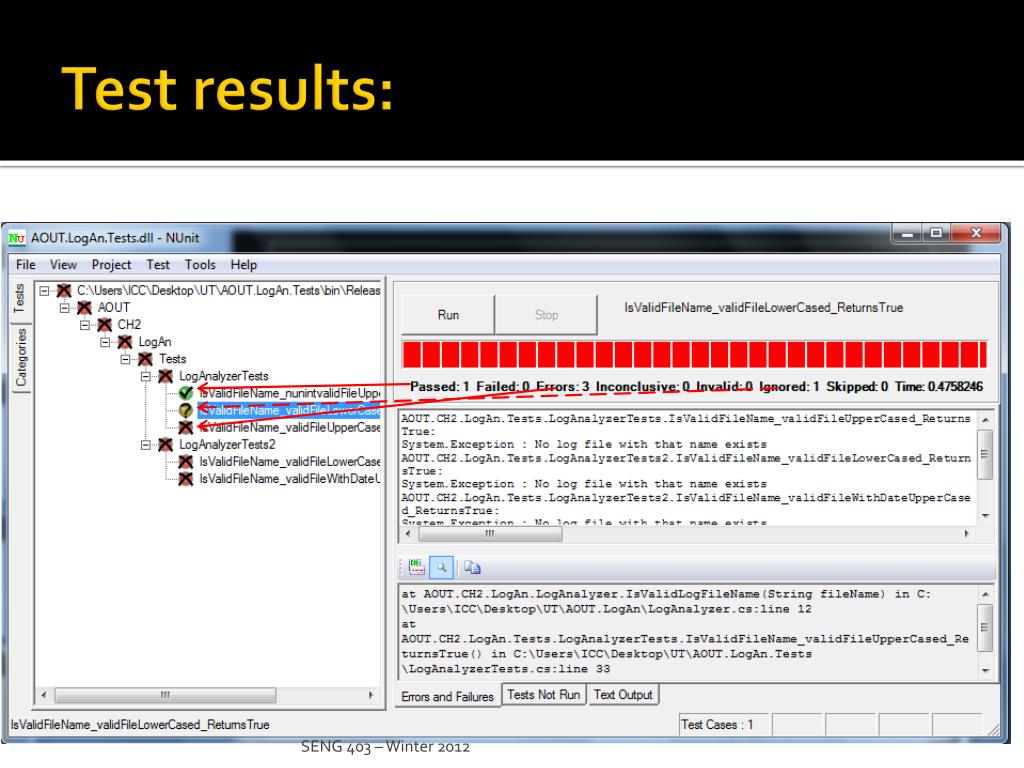Select IsValidFileName_validFileUpperCase test row
Viewport: 1024px width, 768px height.
click(289, 428)
